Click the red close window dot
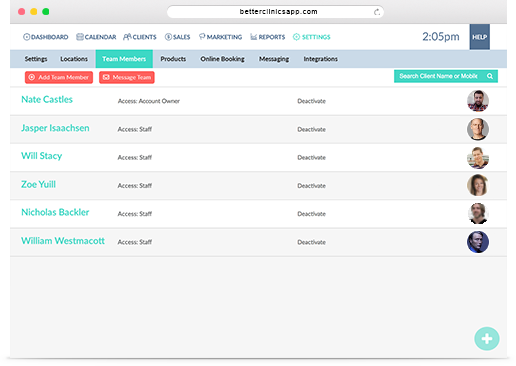This screenshot has height=366, width=516. pos(21,12)
